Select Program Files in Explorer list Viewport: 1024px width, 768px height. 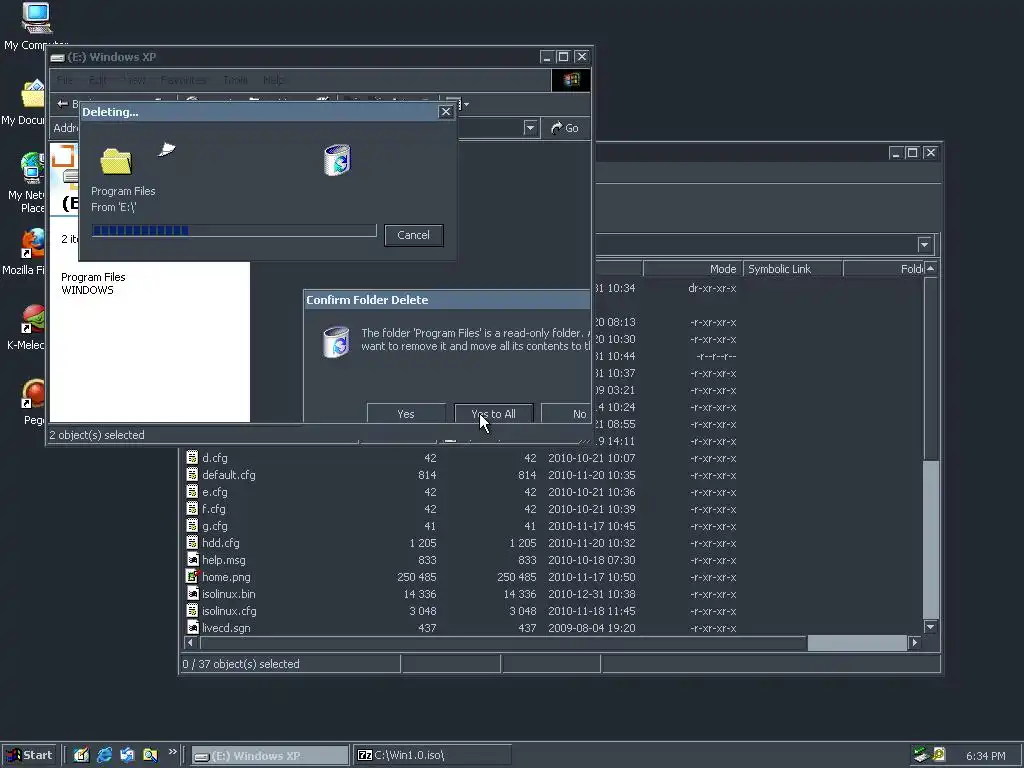(x=93, y=277)
